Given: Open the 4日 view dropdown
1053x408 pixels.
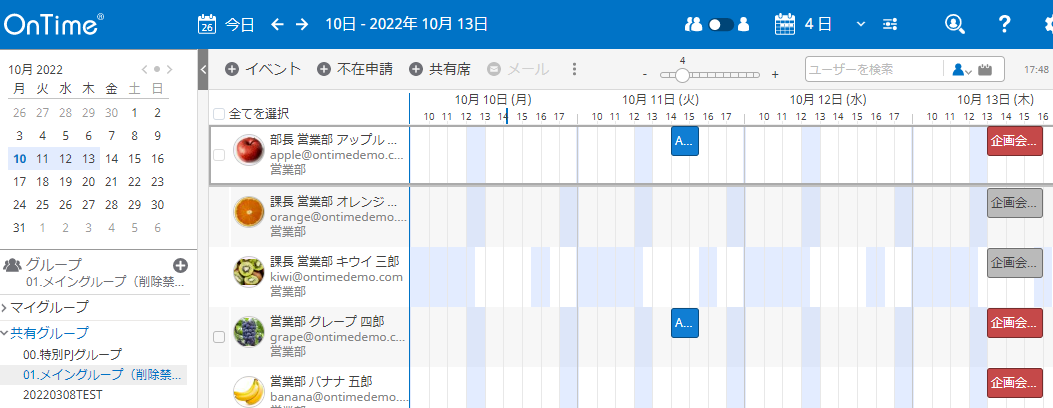Looking at the screenshot, I should pyautogui.click(x=861, y=25).
